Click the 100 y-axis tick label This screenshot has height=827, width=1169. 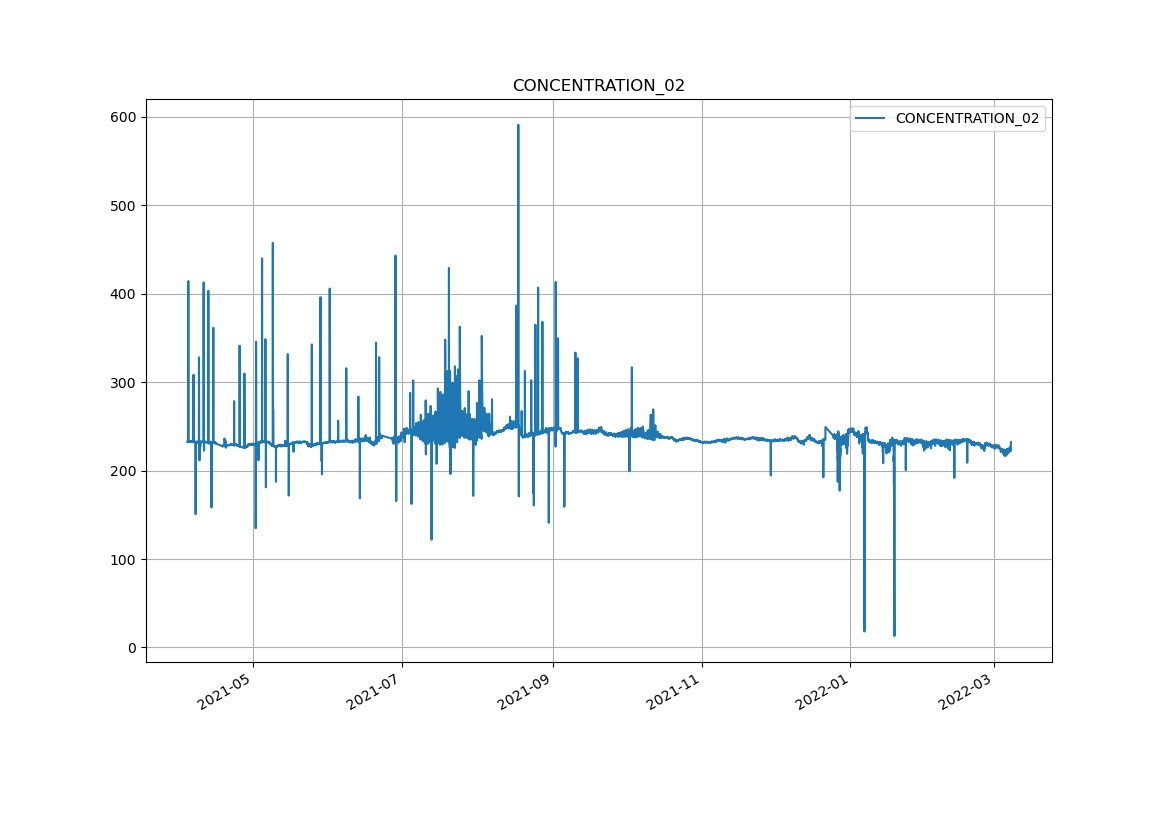click(x=124, y=560)
